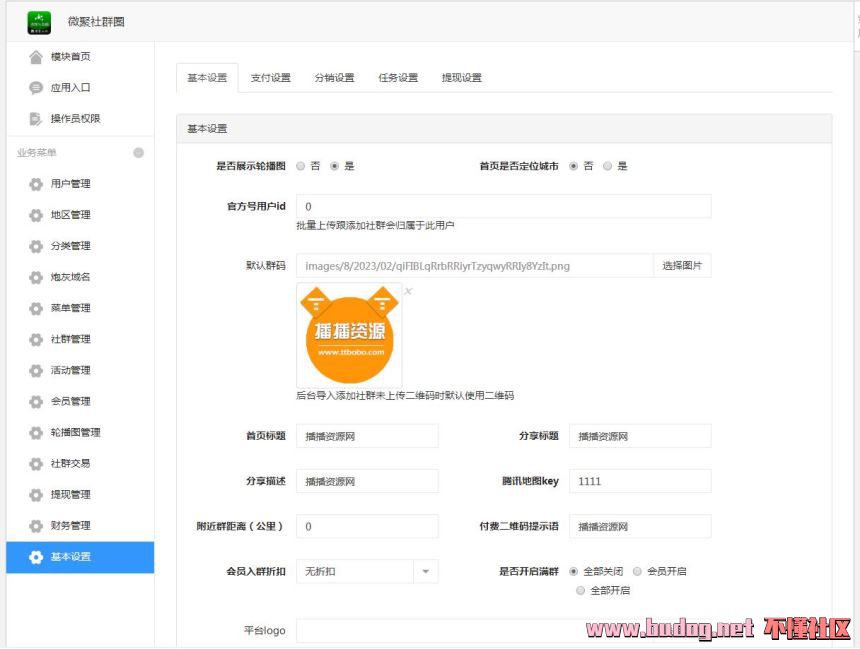Image resolution: width=860 pixels, height=649 pixels.
Task: Select 是 for 首页是否定位城市
Action: click(x=607, y=166)
